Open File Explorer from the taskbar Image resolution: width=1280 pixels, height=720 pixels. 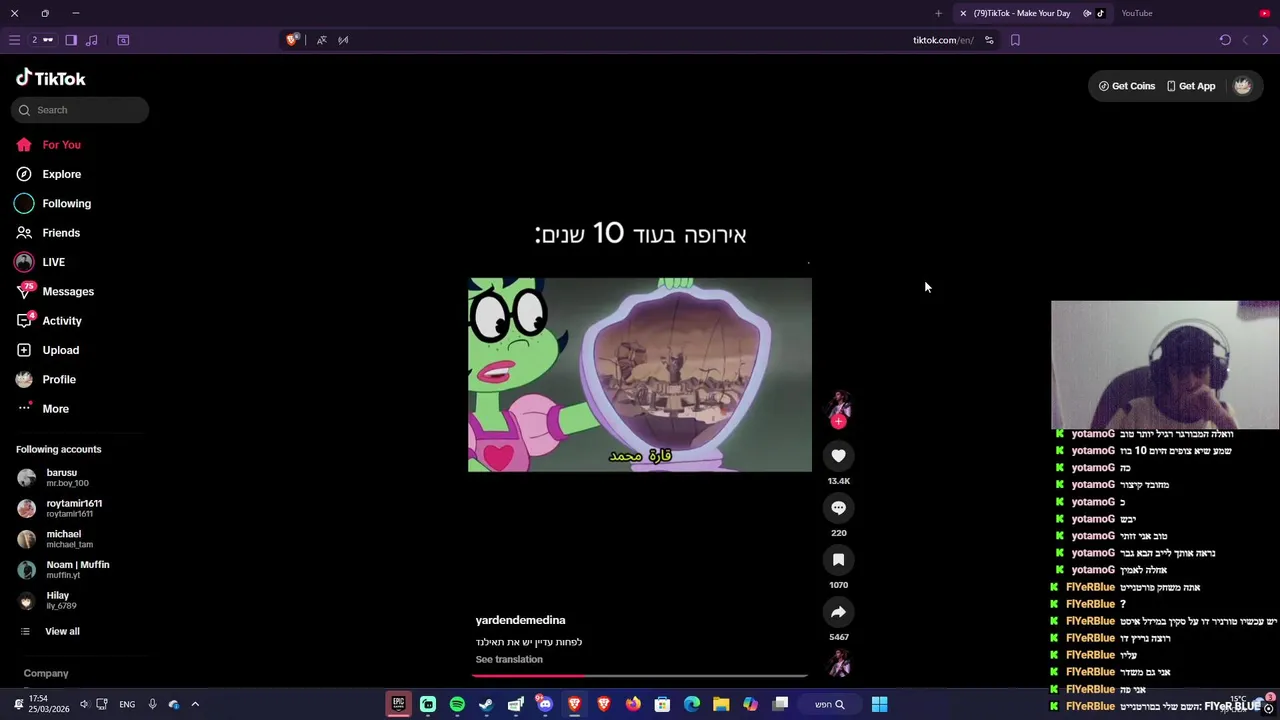(721, 704)
